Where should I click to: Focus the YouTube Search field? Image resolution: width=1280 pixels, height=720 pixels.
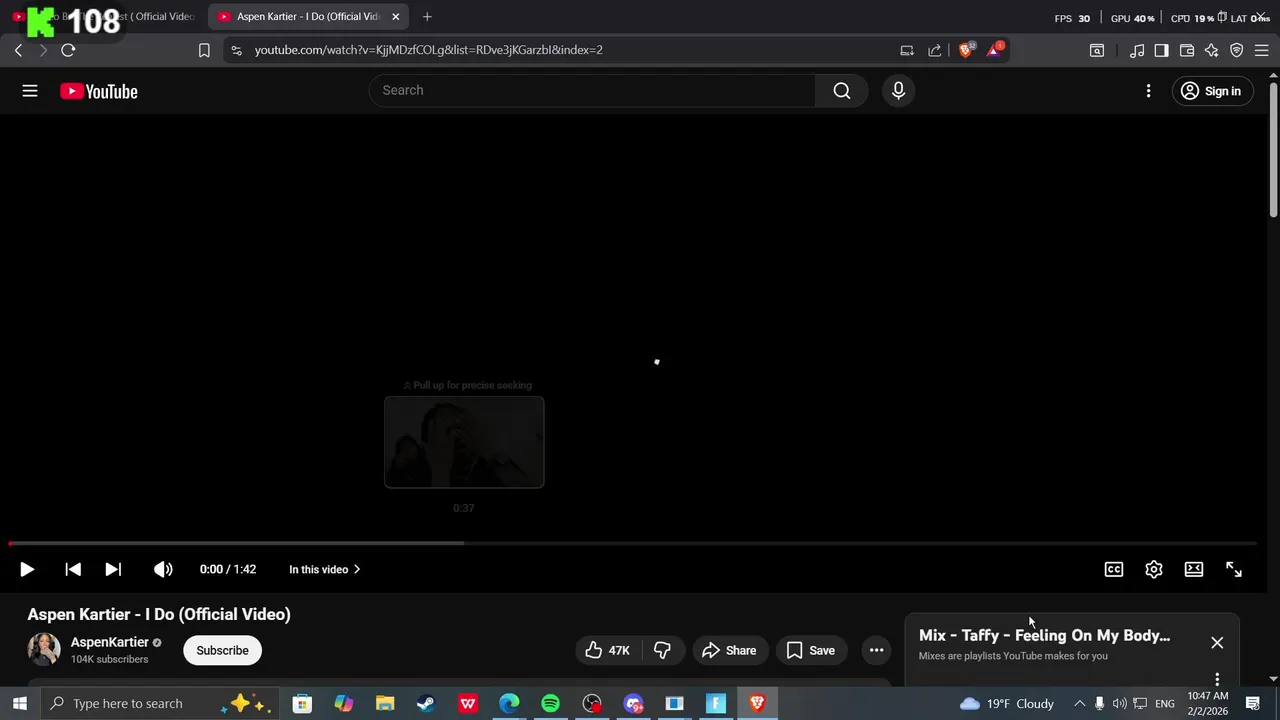[593, 90]
